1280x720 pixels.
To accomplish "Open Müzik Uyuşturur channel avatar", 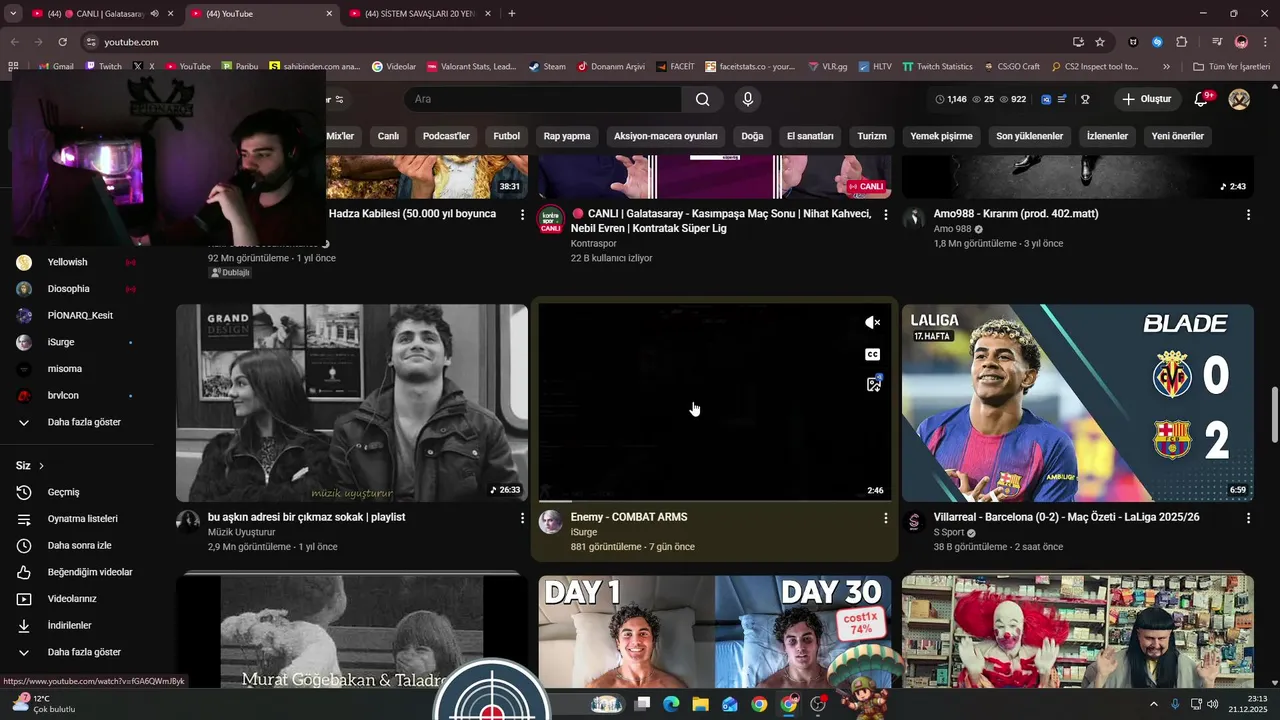I will tap(188, 521).
